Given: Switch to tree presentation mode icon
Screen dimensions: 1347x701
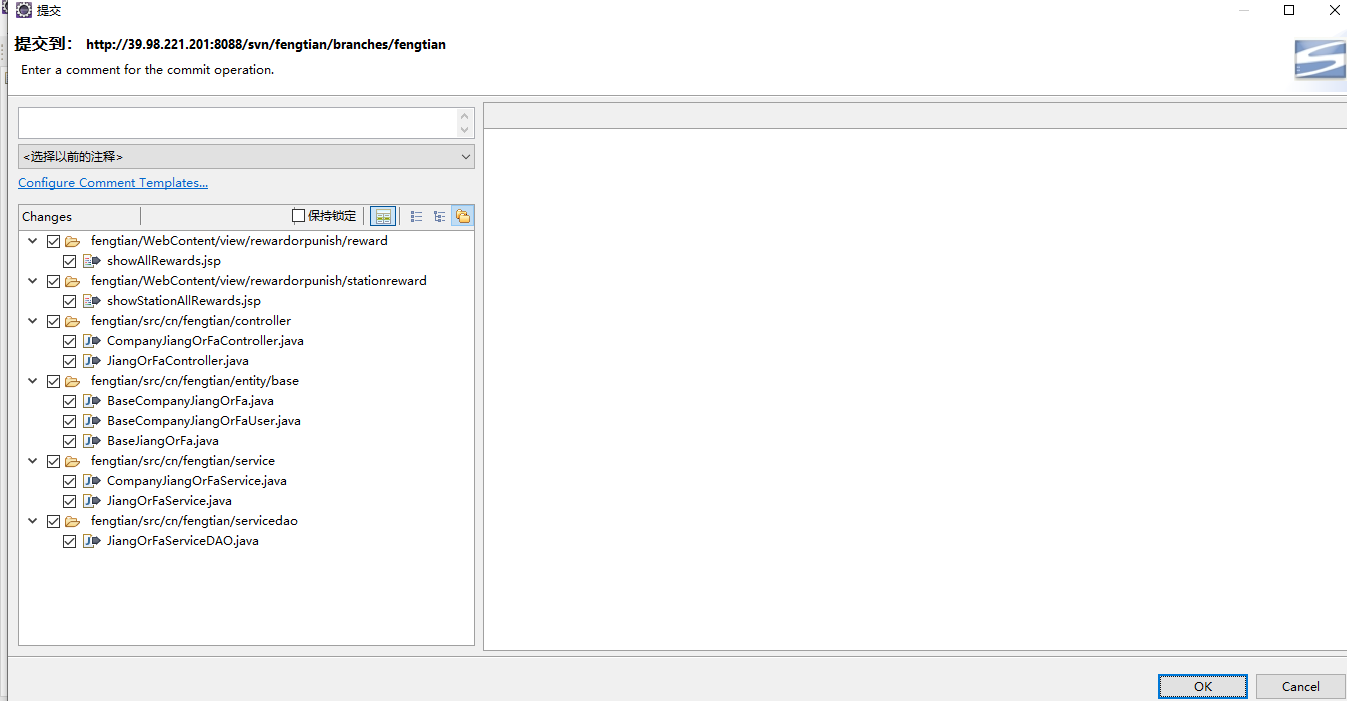Looking at the screenshot, I should (x=439, y=216).
